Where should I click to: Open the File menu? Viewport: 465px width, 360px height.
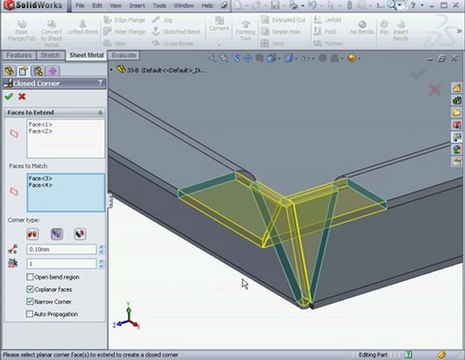(80, 6)
